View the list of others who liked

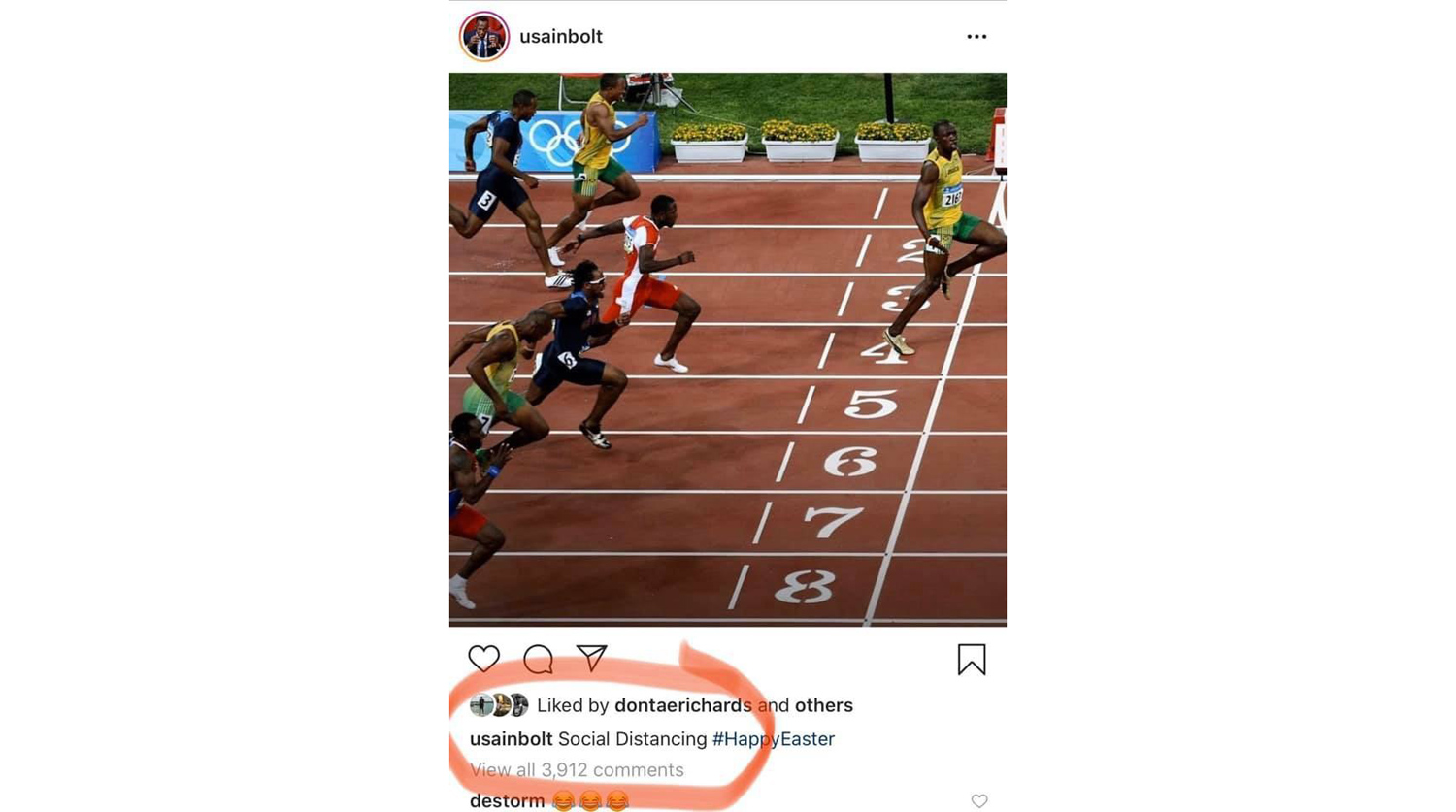tap(824, 705)
